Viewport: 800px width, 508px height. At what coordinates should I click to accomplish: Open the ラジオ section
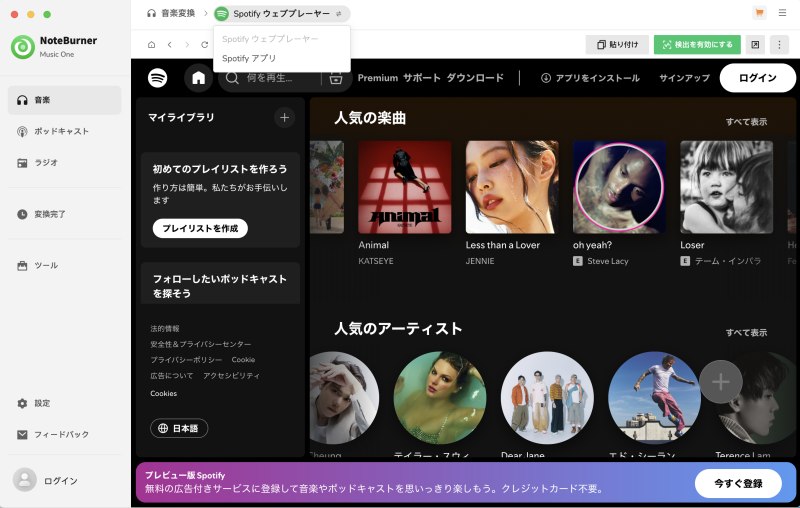[64, 163]
